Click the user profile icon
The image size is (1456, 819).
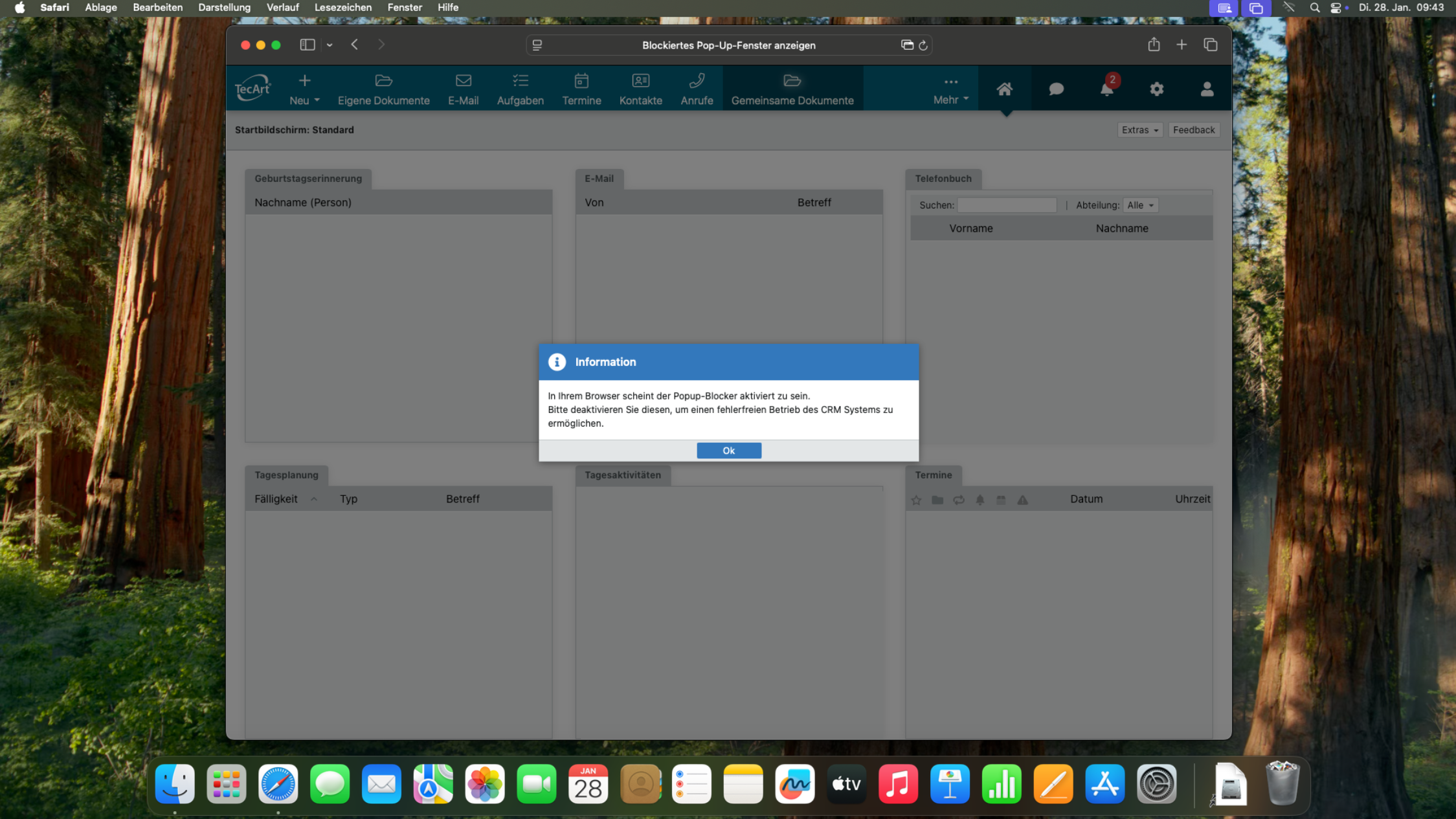click(1206, 89)
